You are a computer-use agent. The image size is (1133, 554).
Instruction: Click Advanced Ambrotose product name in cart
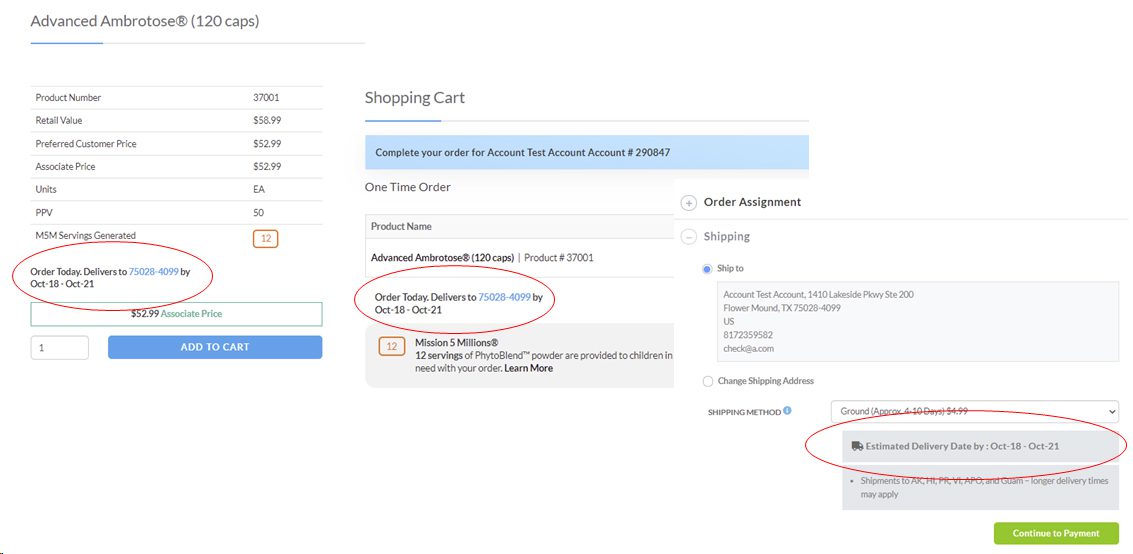click(x=442, y=258)
